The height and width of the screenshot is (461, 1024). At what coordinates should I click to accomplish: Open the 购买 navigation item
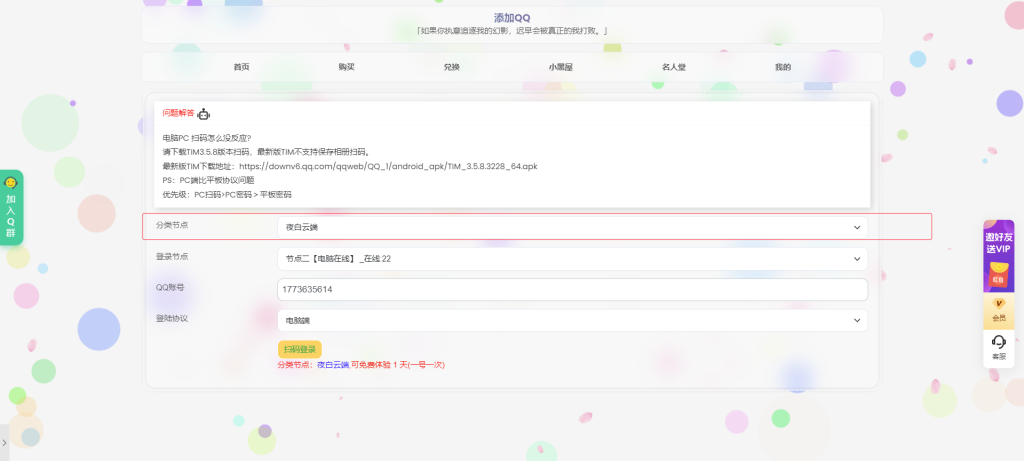pyautogui.click(x=347, y=67)
